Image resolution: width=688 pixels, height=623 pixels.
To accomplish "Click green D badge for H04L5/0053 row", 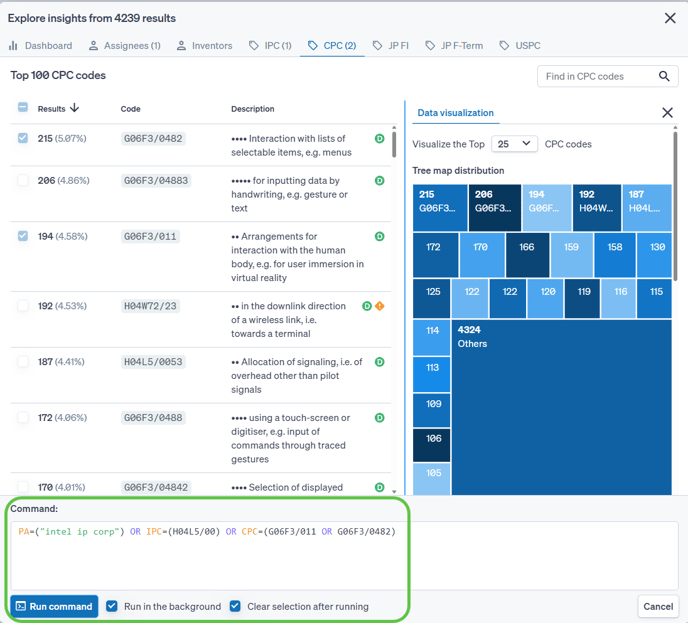I will tap(380, 362).
